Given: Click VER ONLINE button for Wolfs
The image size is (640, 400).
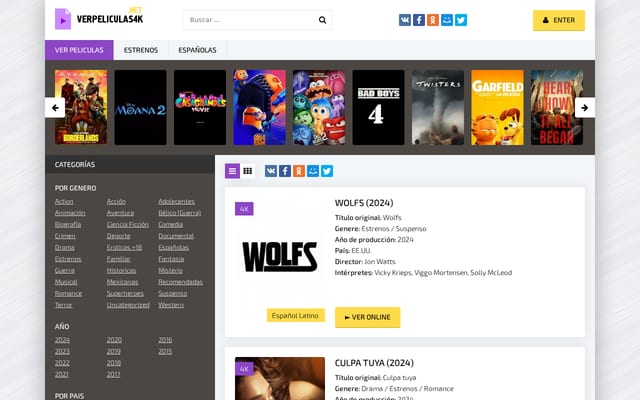Looking at the screenshot, I should 367,317.
